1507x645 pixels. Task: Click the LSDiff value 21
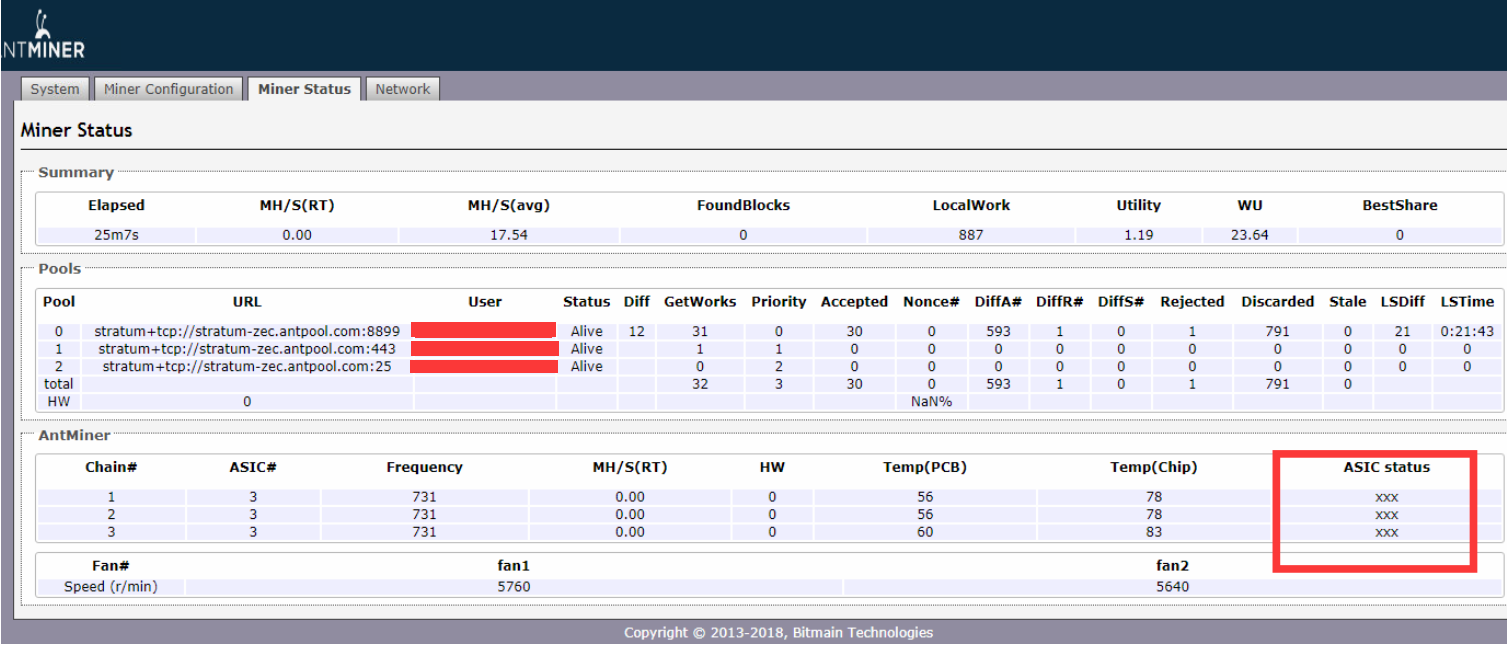pos(1402,331)
